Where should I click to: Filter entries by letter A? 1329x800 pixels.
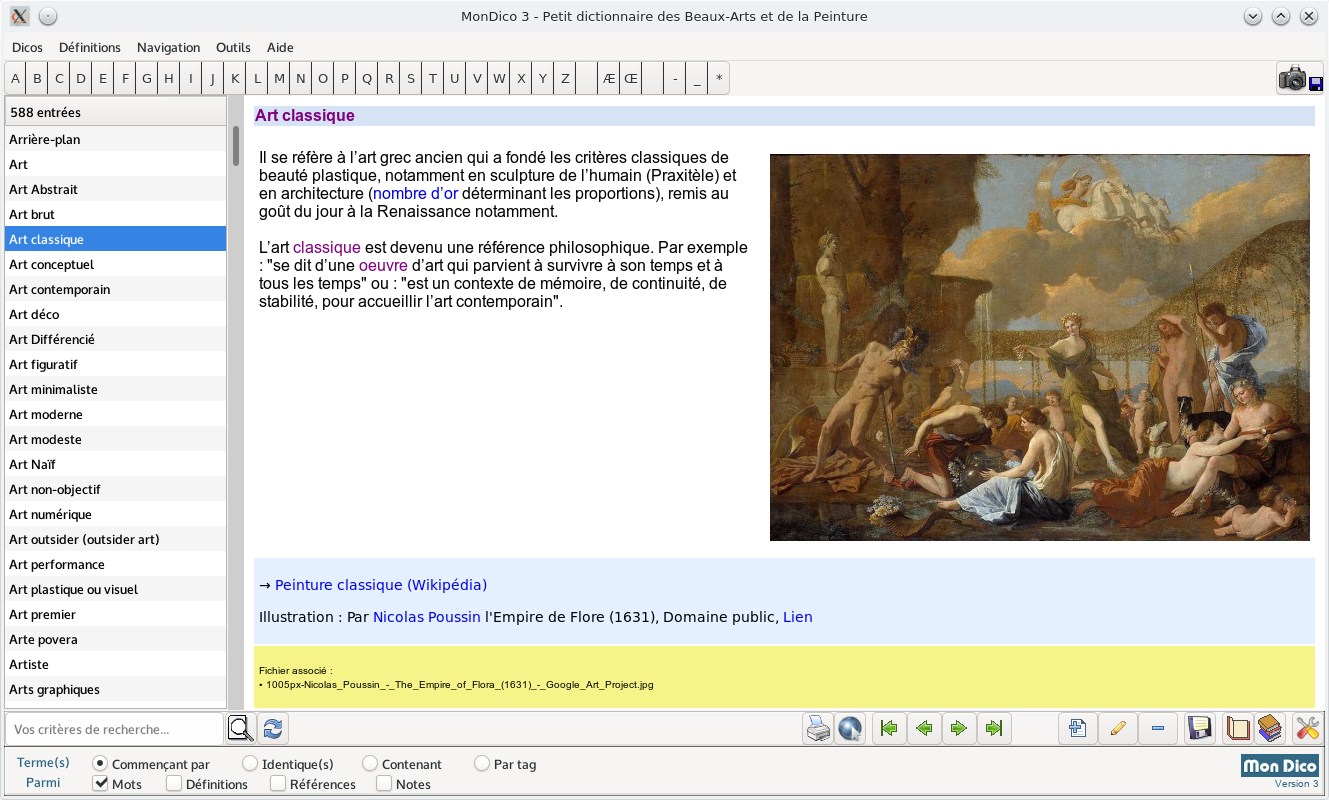15,78
